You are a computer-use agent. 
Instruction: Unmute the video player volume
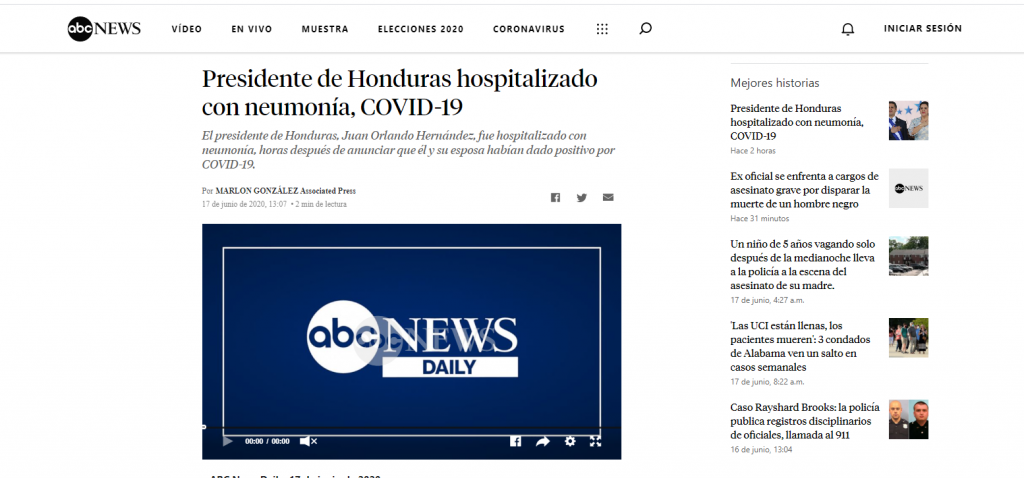(308, 441)
